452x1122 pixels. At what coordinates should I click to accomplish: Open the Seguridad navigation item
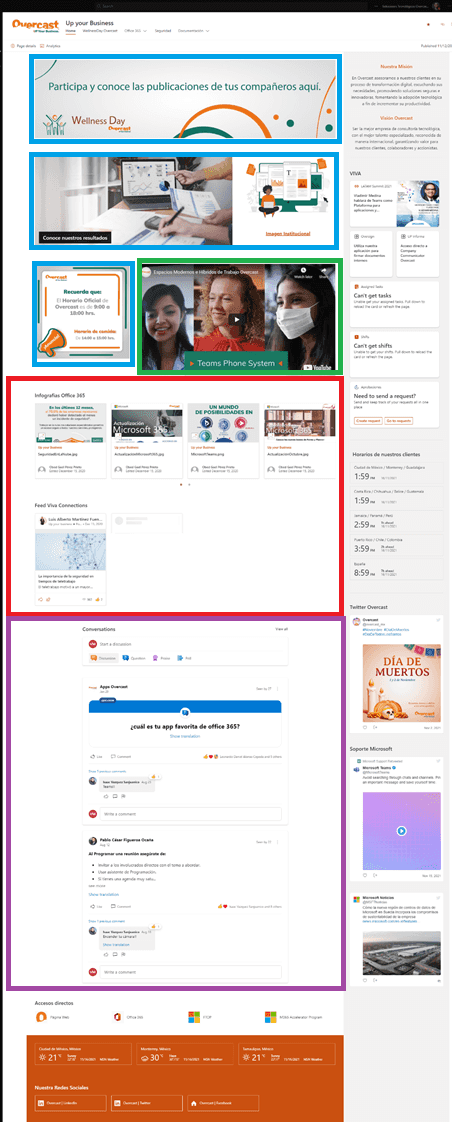coord(162,31)
